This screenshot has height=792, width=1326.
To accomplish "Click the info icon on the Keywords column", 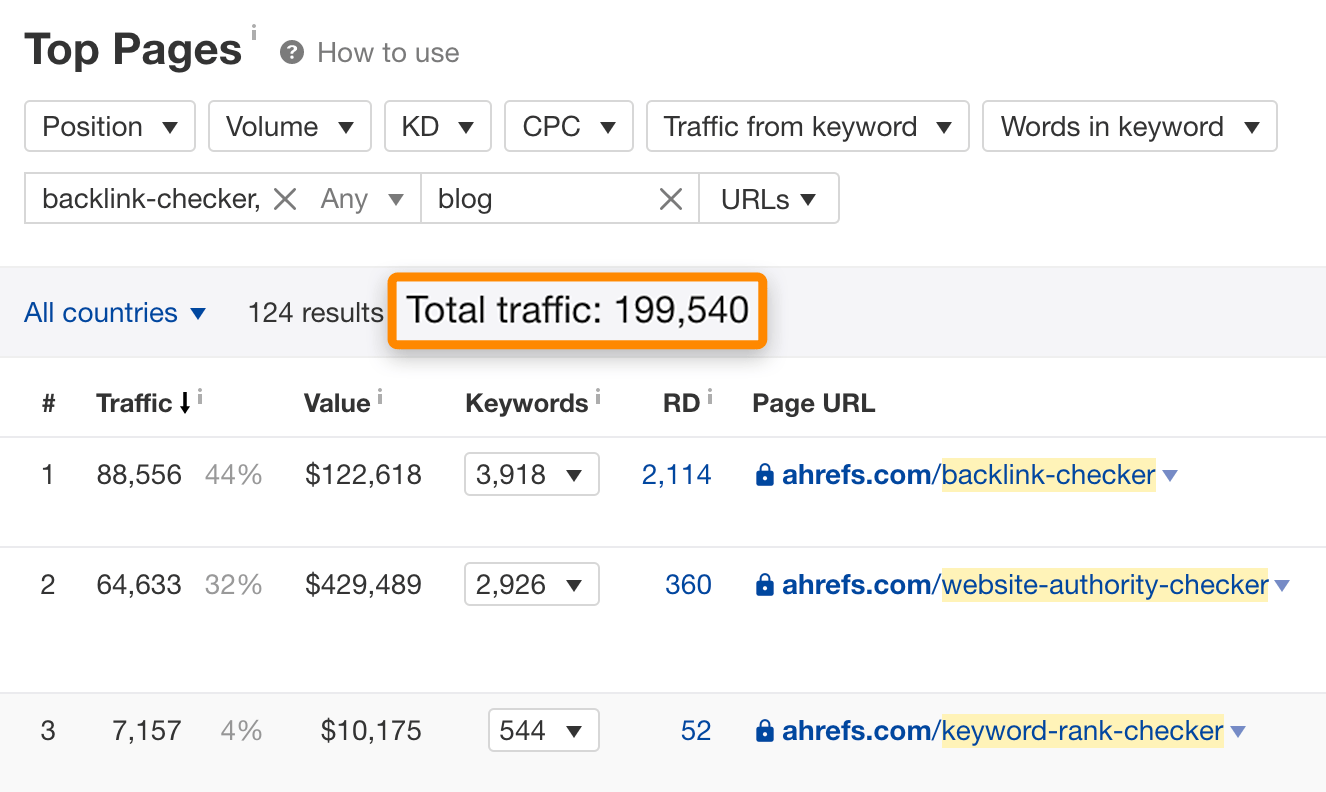I will pyautogui.click(x=599, y=394).
